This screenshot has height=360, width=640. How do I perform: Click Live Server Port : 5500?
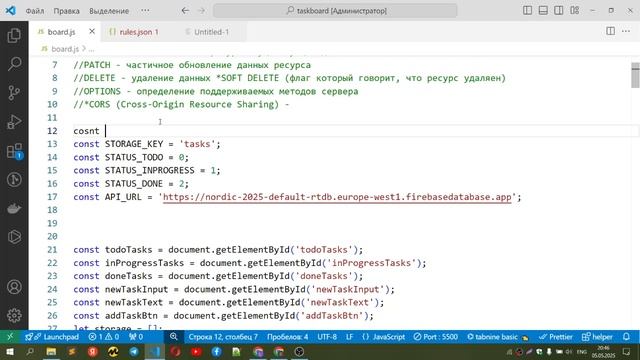(x=436, y=337)
